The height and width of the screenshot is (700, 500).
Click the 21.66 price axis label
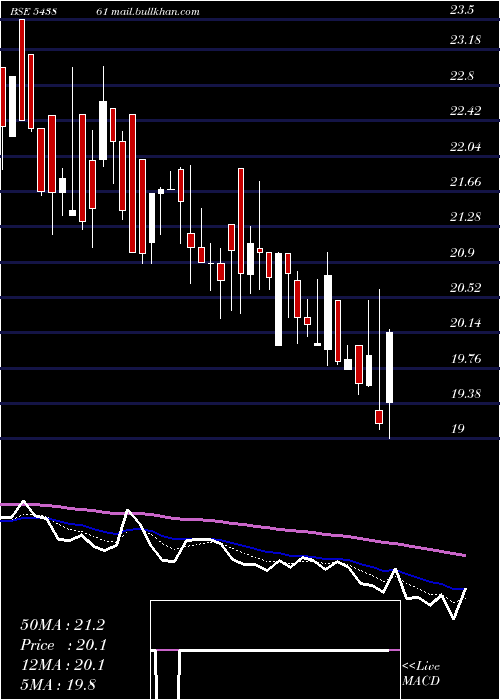(465, 181)
